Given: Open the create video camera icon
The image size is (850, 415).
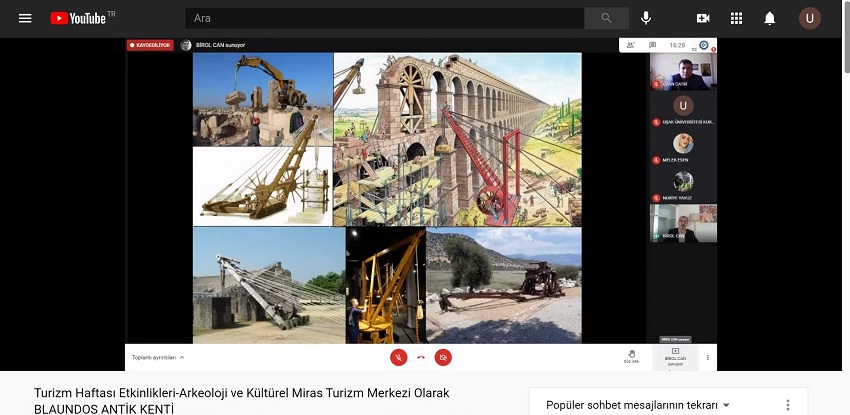Looking at the screenshot, I should tap(703, 18).
